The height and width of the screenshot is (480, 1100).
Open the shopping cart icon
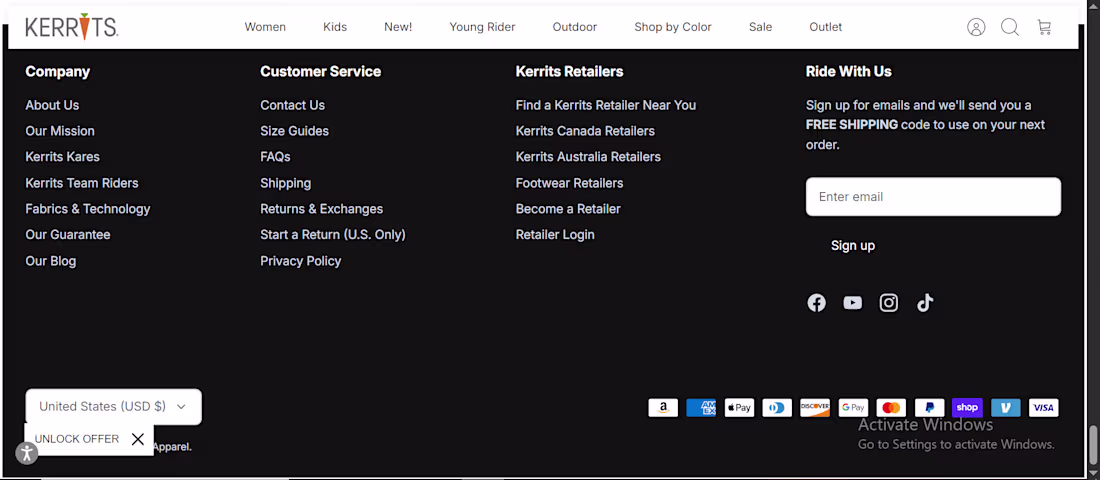[1044, 27]
